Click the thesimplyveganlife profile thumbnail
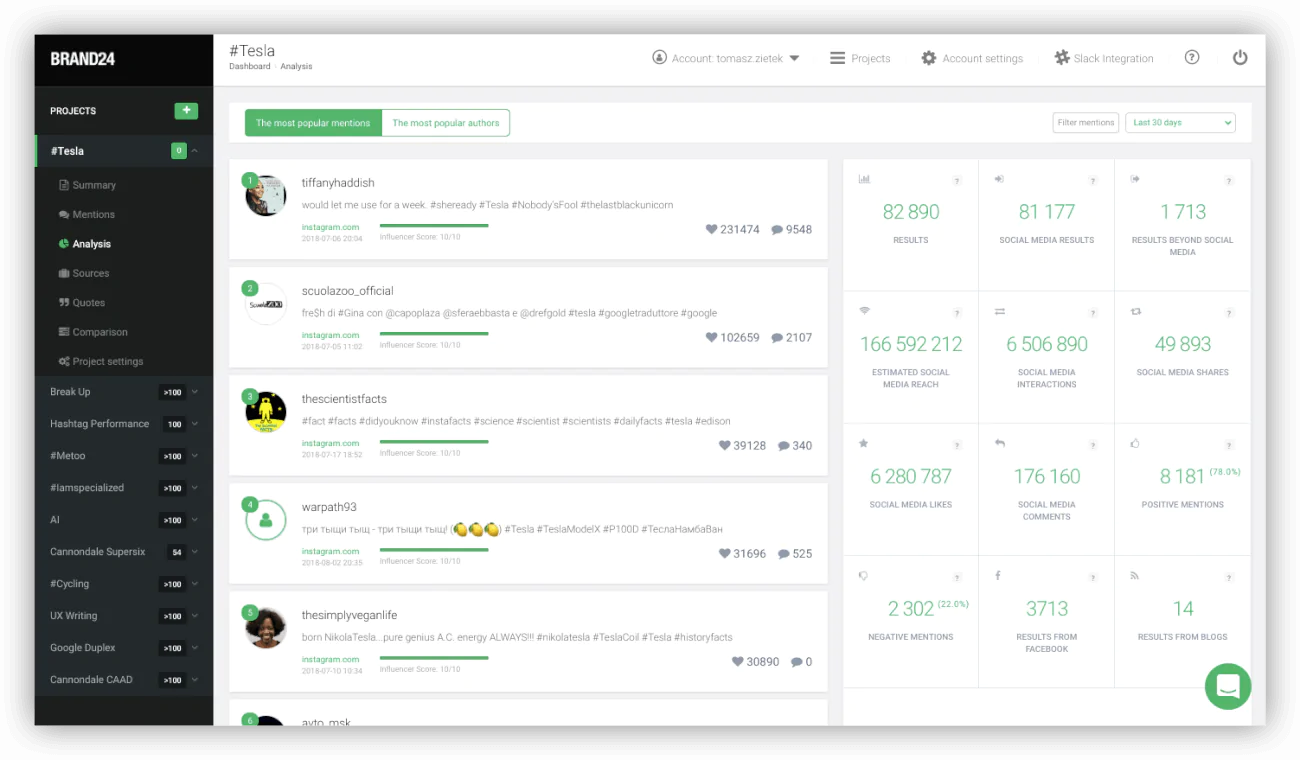The image size is (1300, 760). pyautogui.click(x=266, y=628)
